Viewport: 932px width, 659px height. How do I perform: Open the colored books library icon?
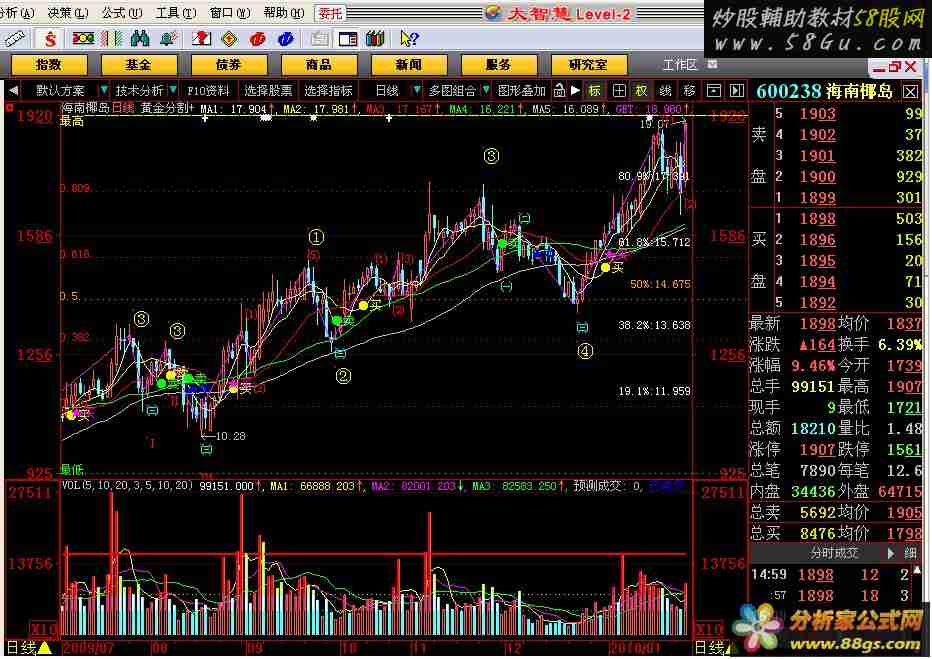click(x=376, y=39)
